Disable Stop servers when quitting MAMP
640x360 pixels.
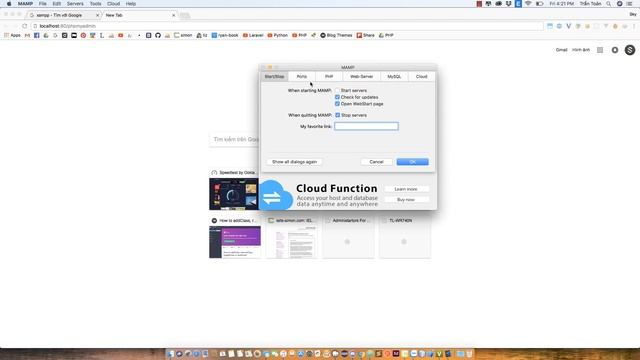tap(337, 115)
